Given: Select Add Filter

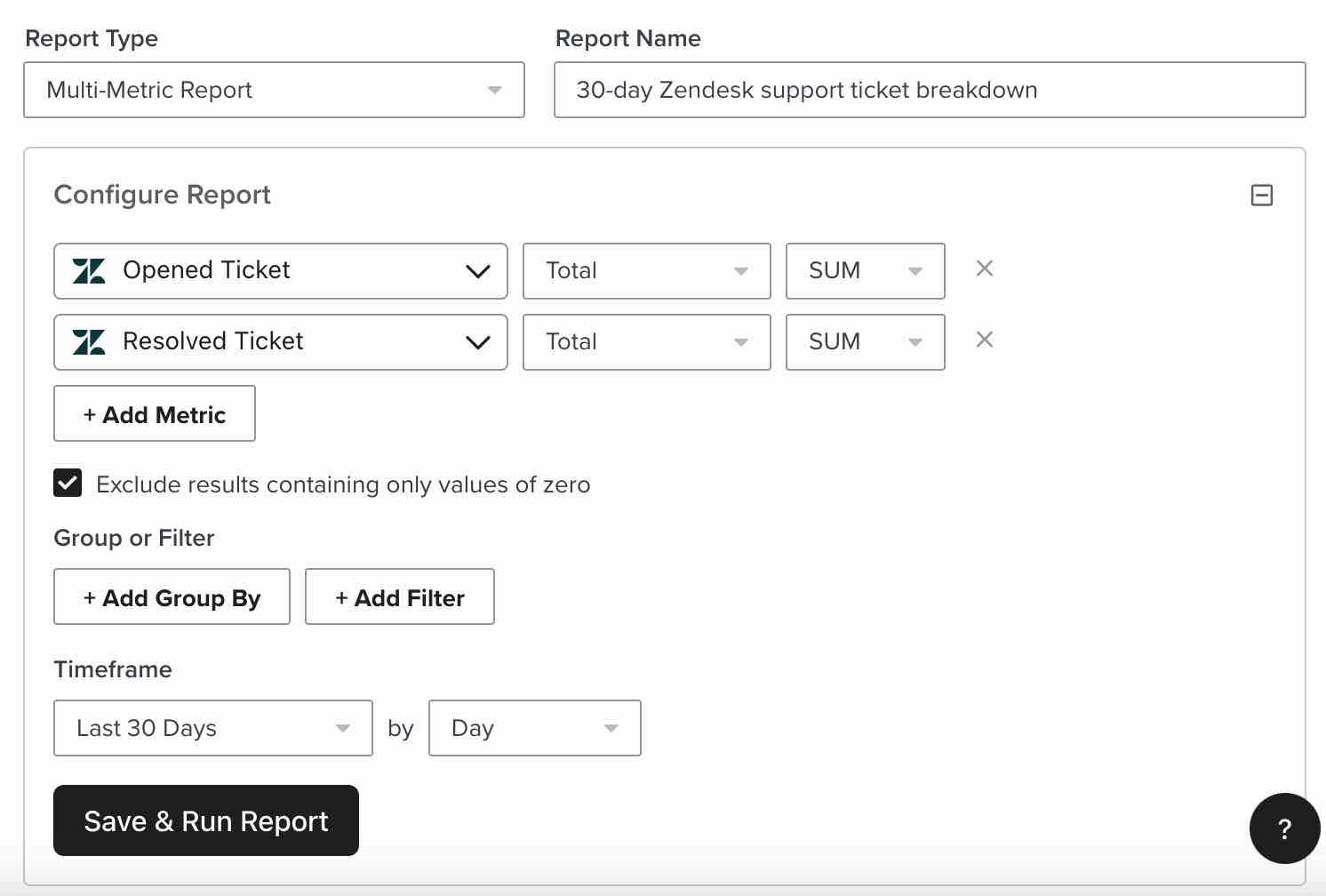Looking at the screenshot, I should click(x=399, y=596).
